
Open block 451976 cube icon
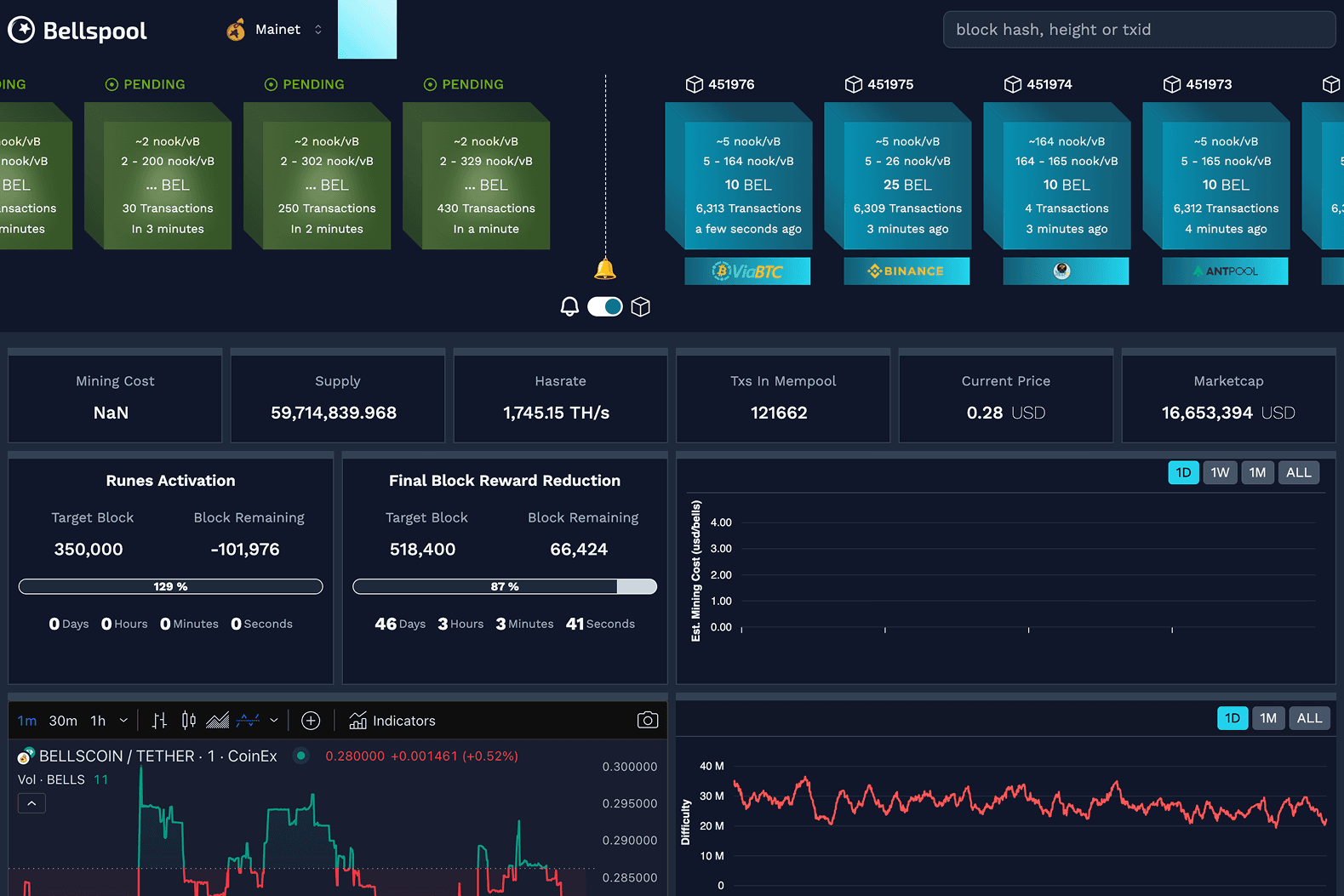[x=695, y=84]
